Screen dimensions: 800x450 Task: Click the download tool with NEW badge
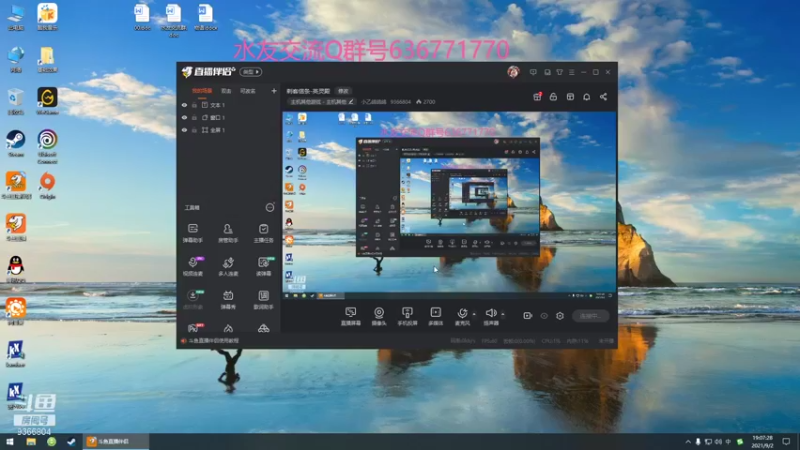(193, 299)
